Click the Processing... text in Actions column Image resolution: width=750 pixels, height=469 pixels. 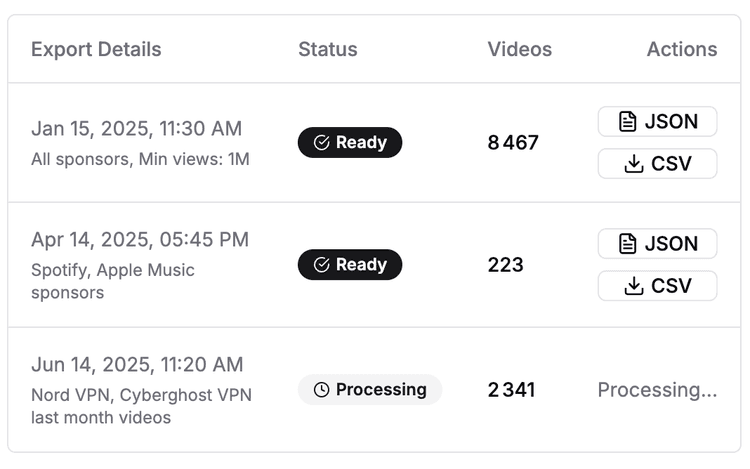click(x=657, y=390)
